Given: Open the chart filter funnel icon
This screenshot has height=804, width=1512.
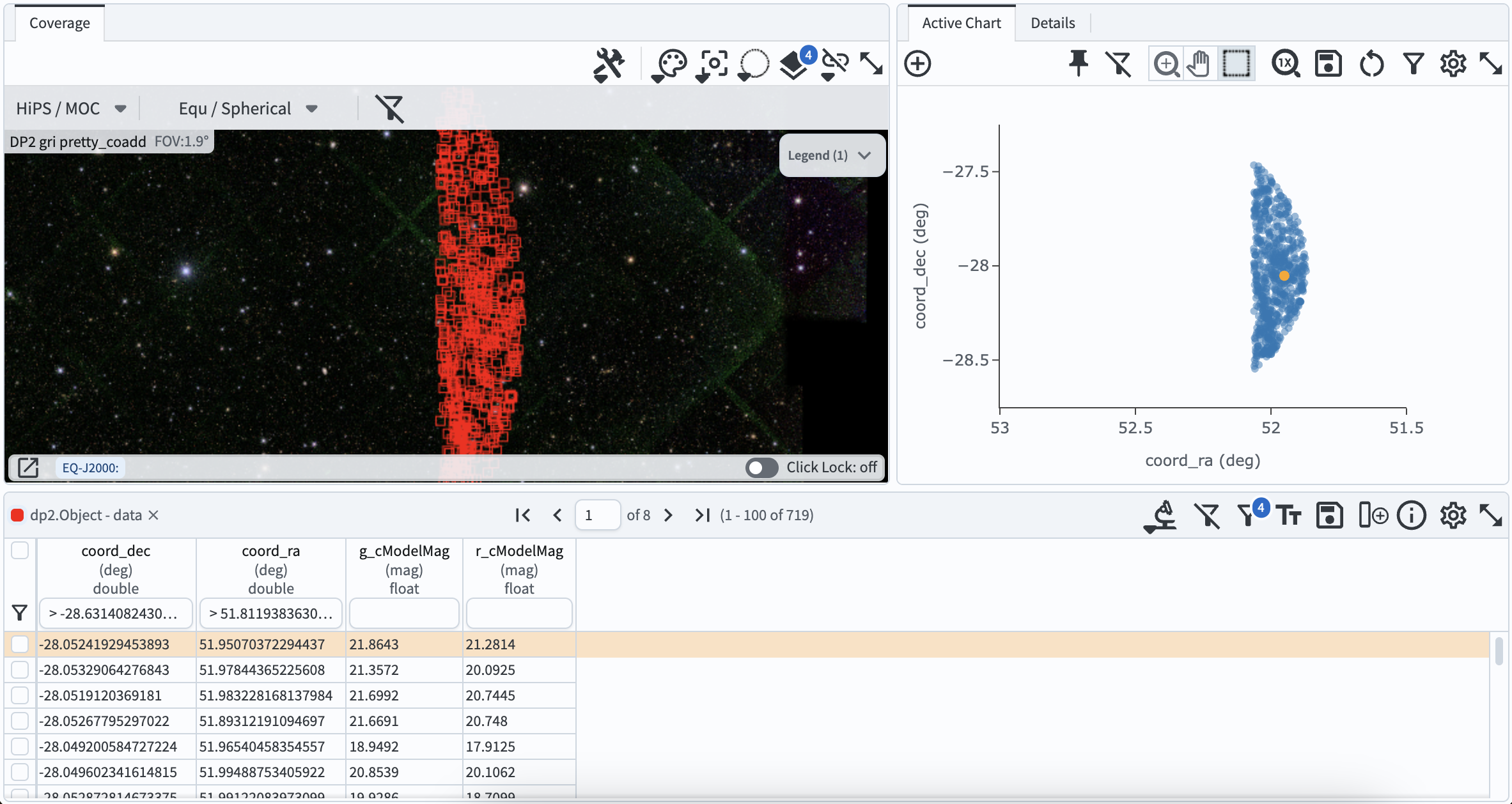Looking at the screenshot, I should tap(1414, 64).
